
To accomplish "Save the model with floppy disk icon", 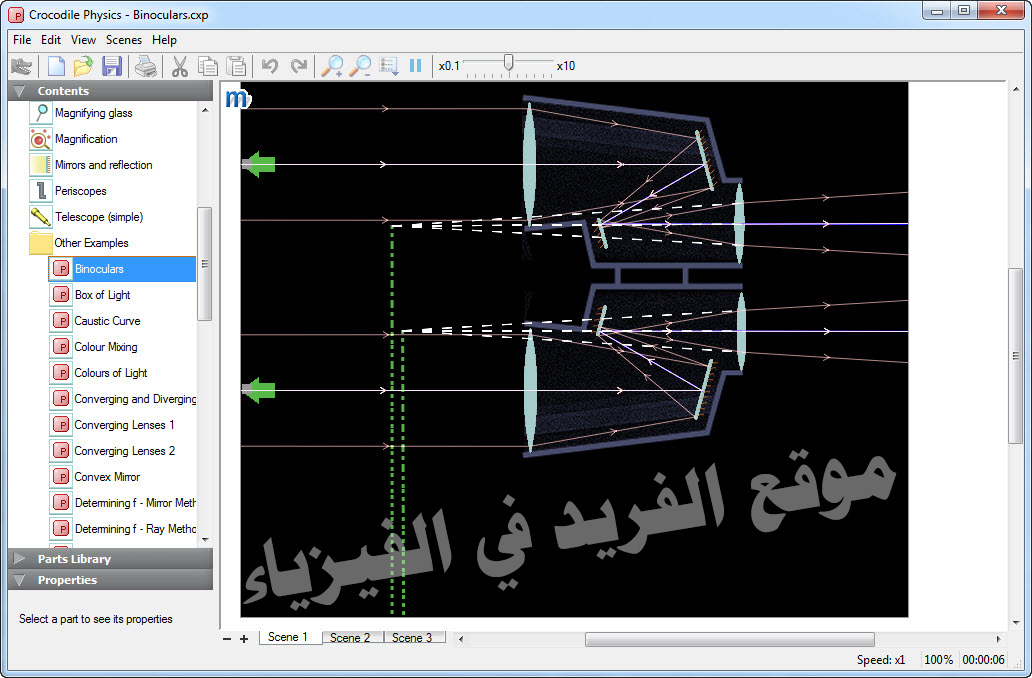I will pos(112,66).
